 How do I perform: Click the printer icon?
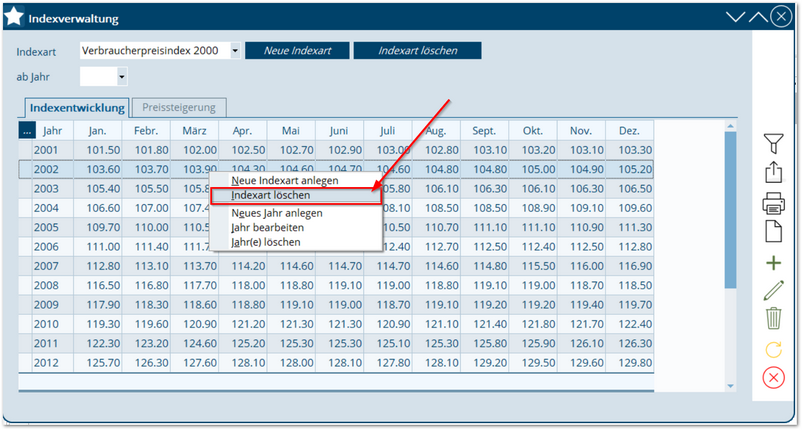pyautogui.click(x=773, y=203)
